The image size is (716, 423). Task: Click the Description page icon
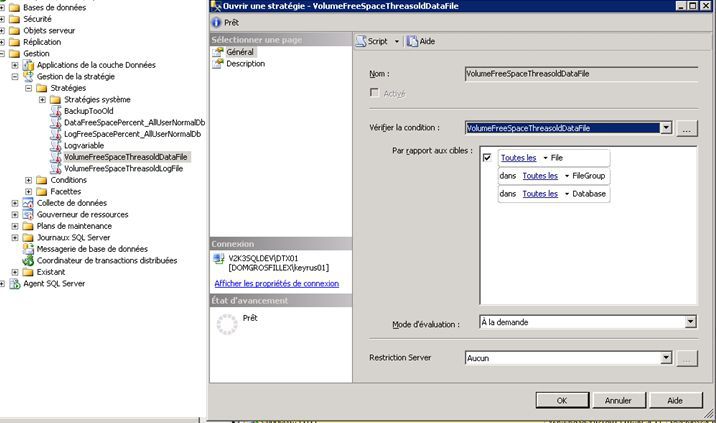click(x=219, y=63)
